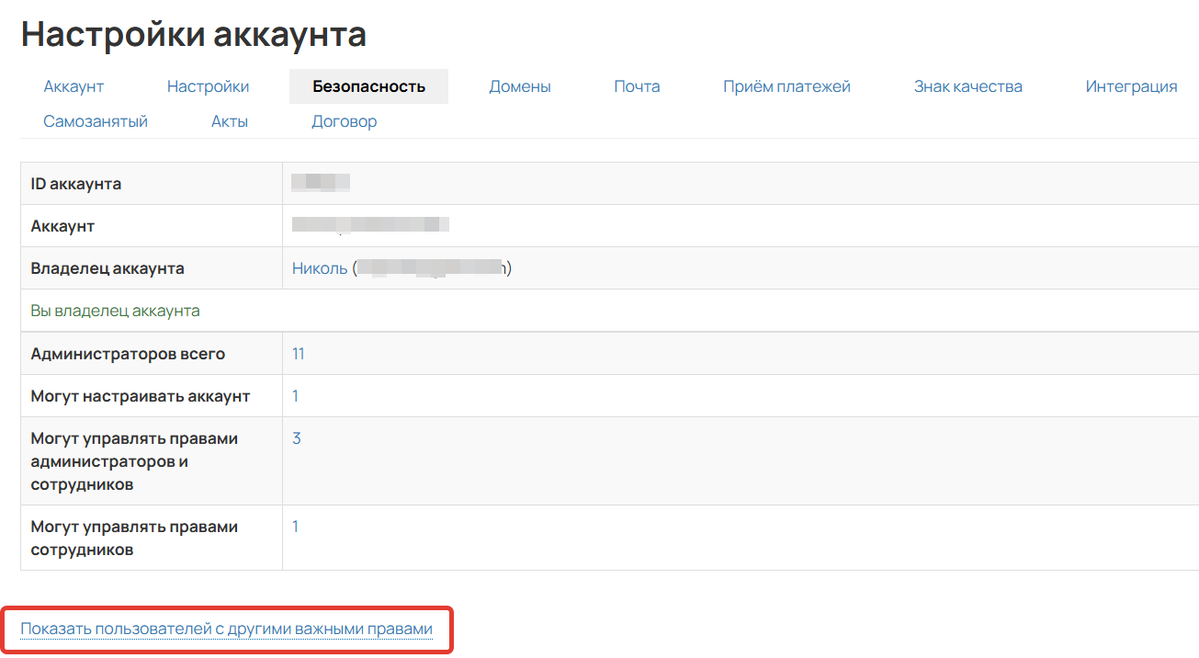Image resolution: width=1199 pixels, height=658 pixels.
Task: Open the account owner Николь profile link
Action: [318, 268]
